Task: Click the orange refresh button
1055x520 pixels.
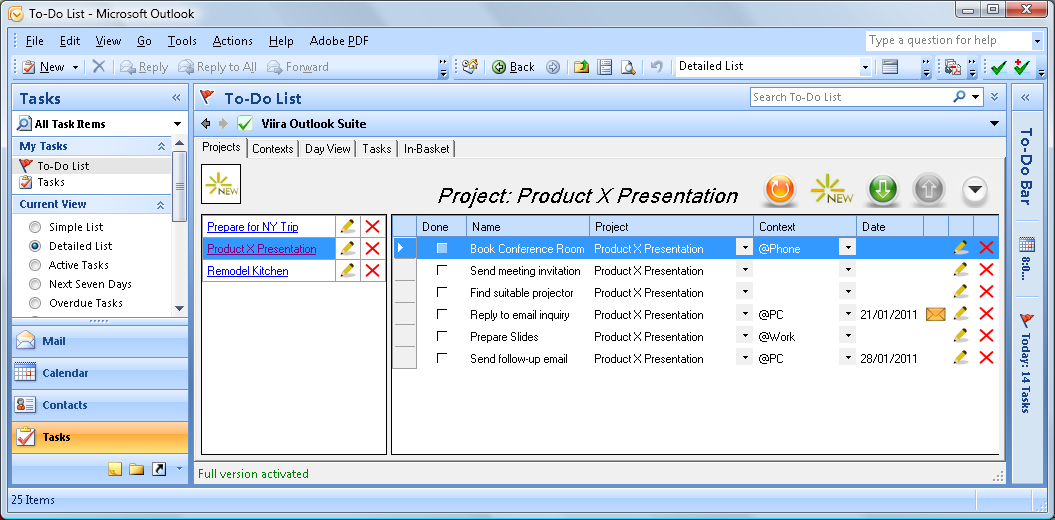Action: (x=780, y=190)
